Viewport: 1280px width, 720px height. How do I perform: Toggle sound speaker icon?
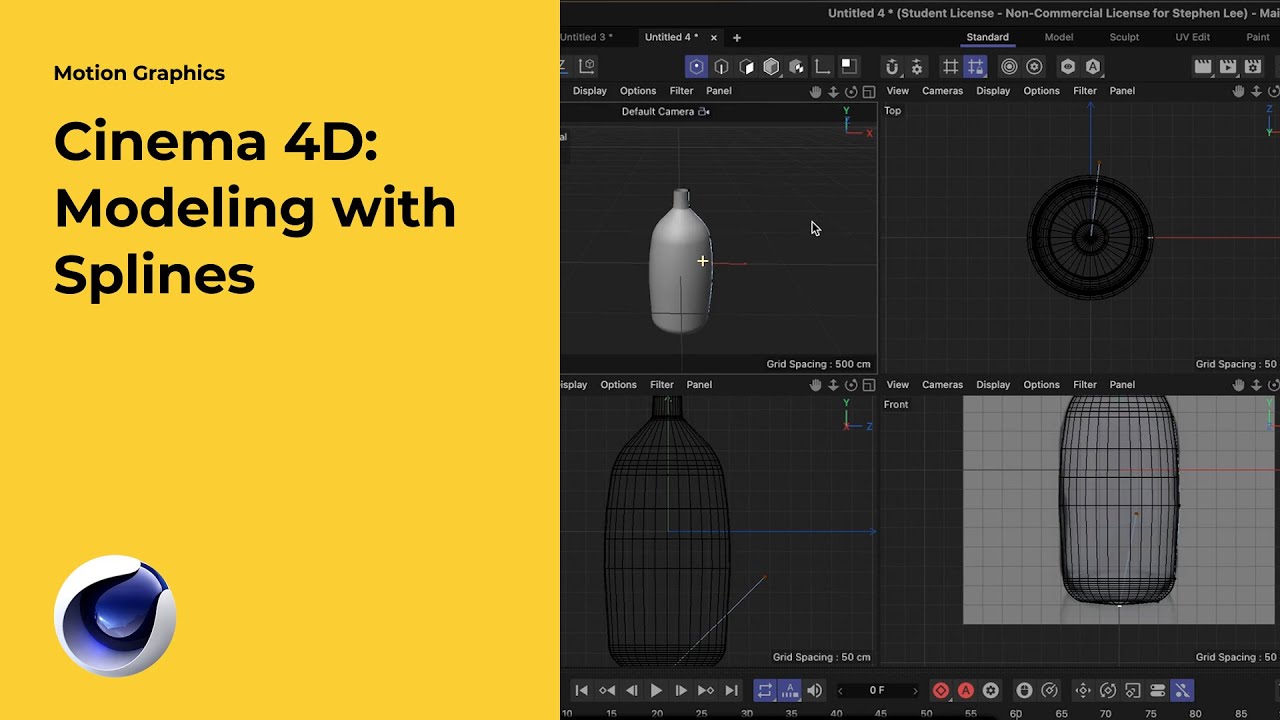815,690
